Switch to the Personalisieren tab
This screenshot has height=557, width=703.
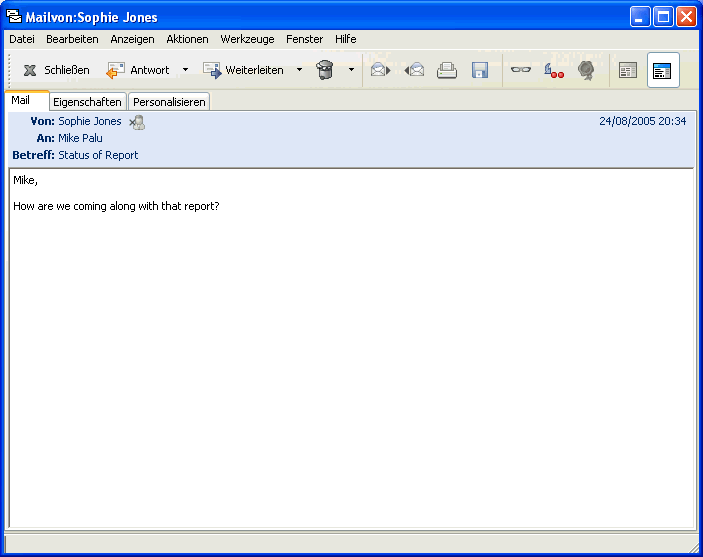169,102
